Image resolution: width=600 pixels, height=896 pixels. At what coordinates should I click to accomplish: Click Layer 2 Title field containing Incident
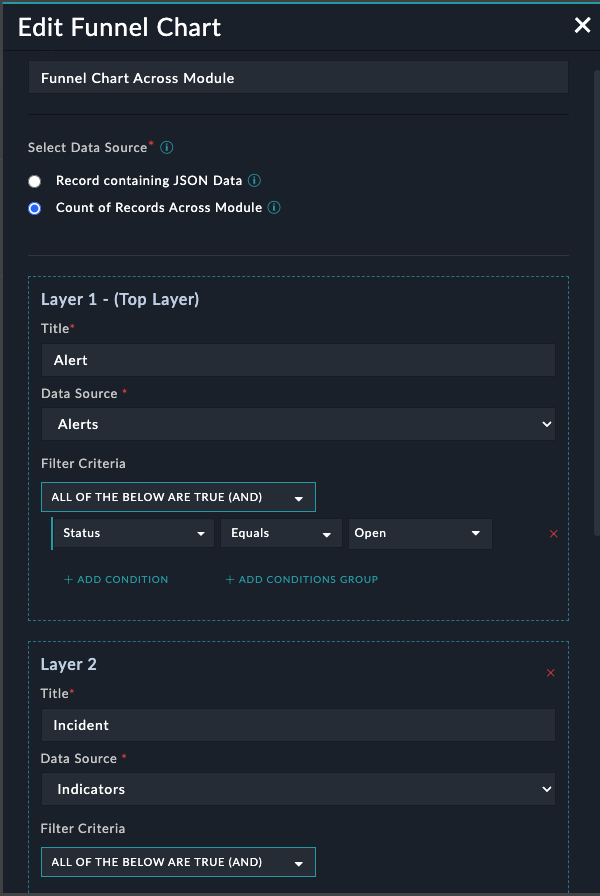pos(298,725)
